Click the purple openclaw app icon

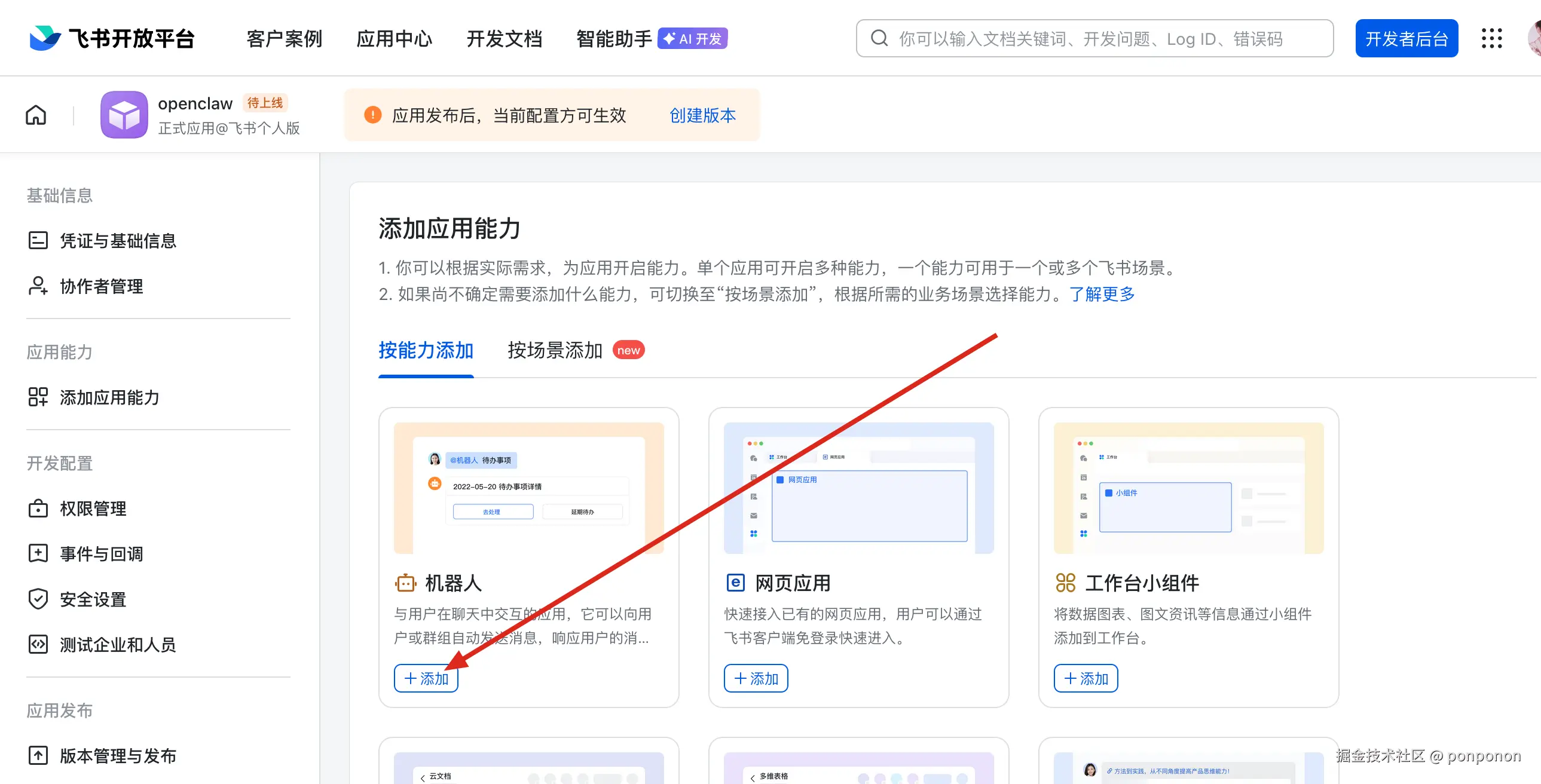click(x=124, y=115)
